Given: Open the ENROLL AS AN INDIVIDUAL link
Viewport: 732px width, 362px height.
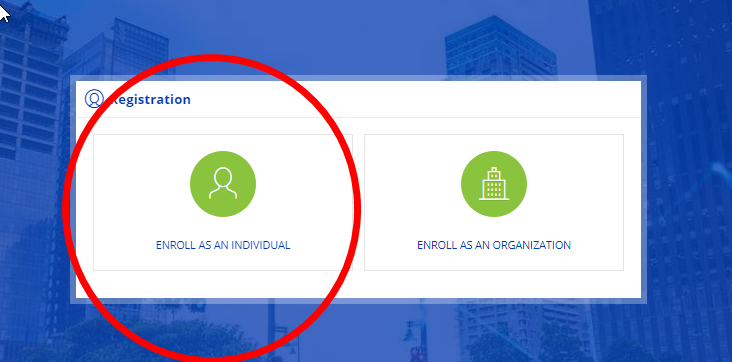Looking at the screenshot, I should pos(223,245).
